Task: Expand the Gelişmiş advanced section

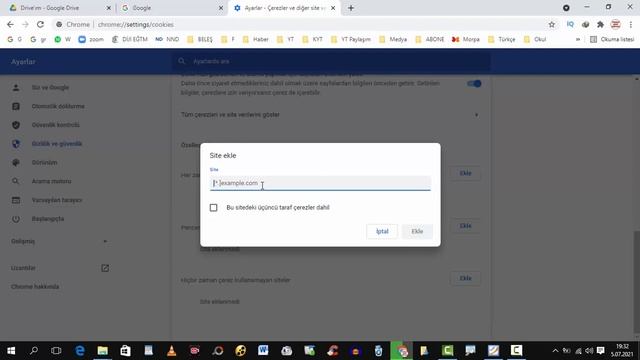Action: pos(59,241)
